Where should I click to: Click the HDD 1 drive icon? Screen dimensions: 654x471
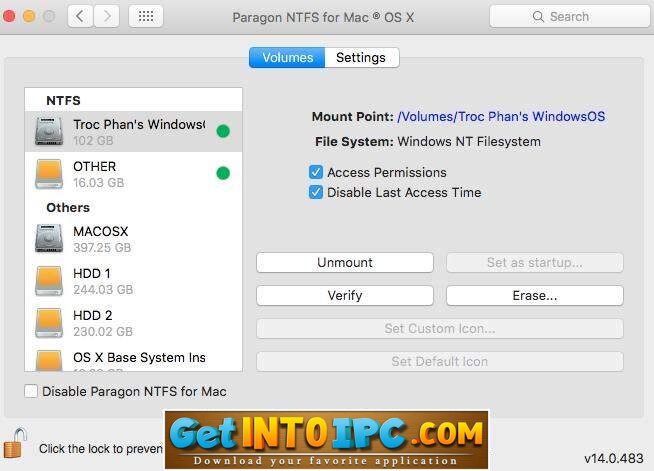49,281
